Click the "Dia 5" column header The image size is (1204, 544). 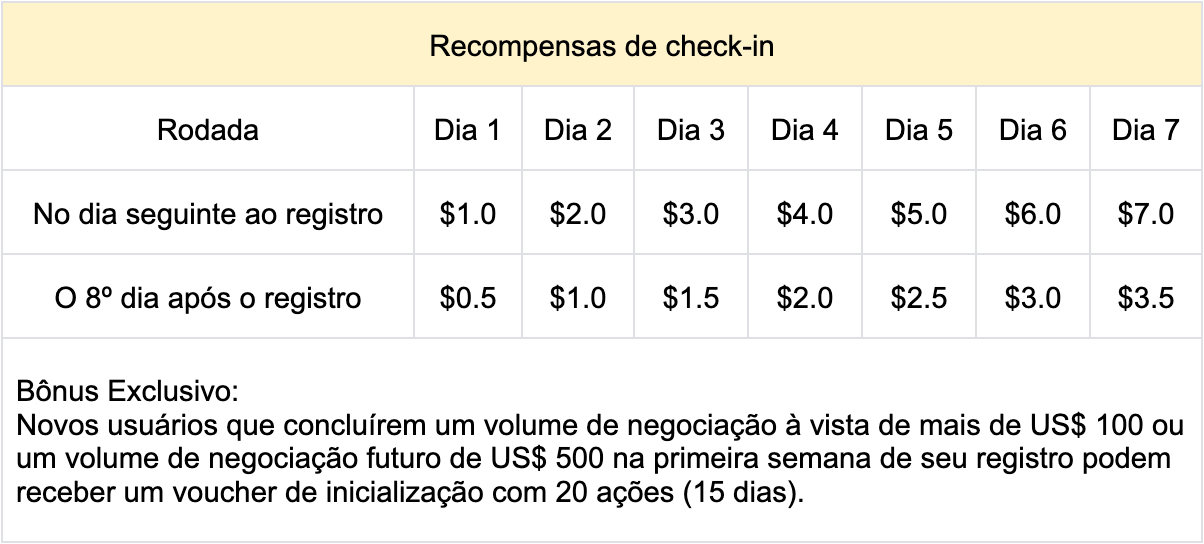[919, 130]
